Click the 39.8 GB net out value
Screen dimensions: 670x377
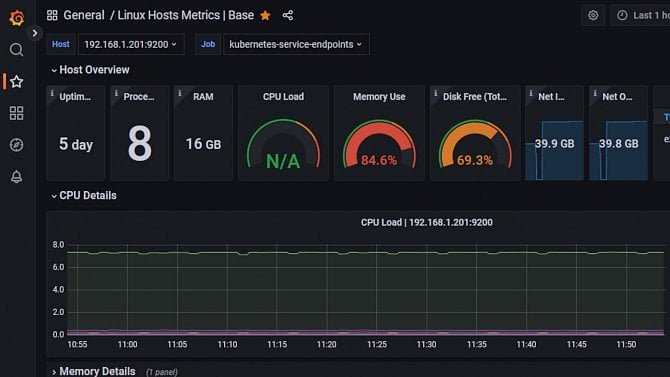618,144
